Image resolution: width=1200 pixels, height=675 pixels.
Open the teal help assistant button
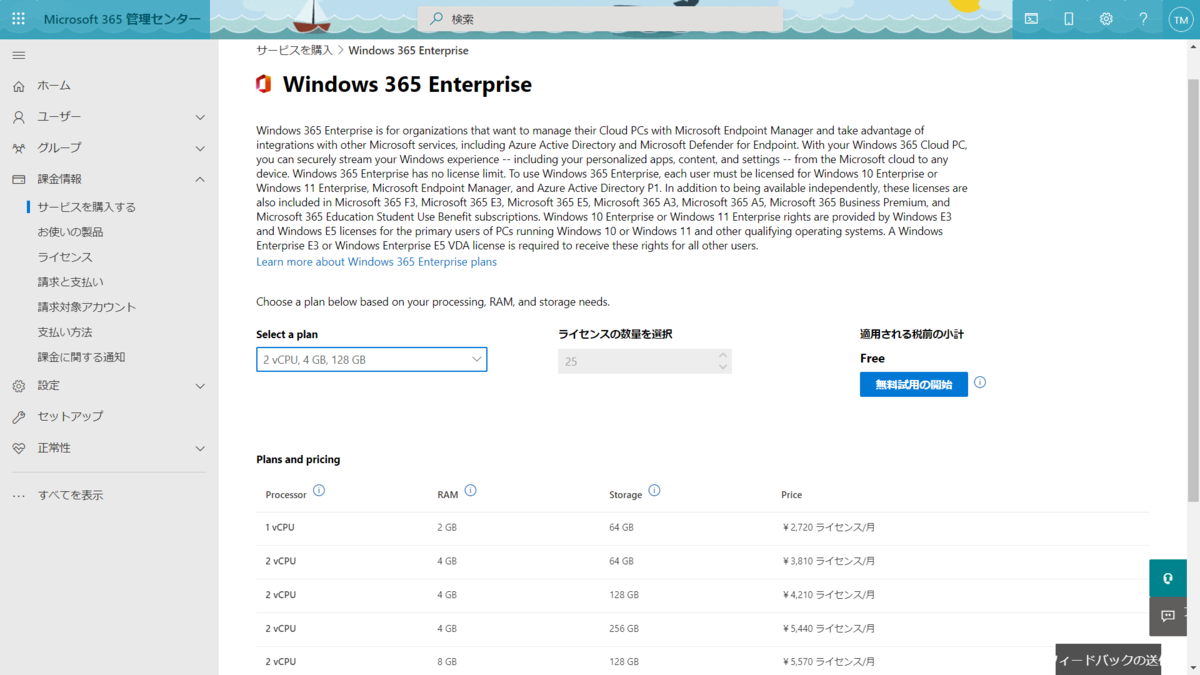point(1168,578)
